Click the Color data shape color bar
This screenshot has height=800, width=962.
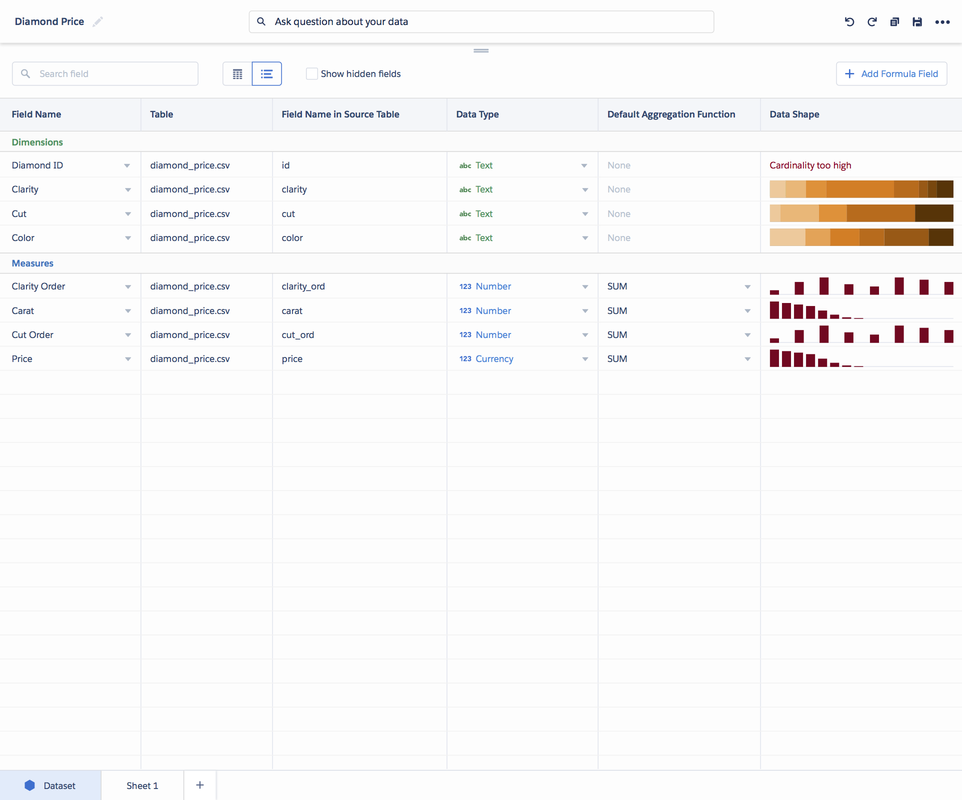pyautogui.click(x=861, y=237)
